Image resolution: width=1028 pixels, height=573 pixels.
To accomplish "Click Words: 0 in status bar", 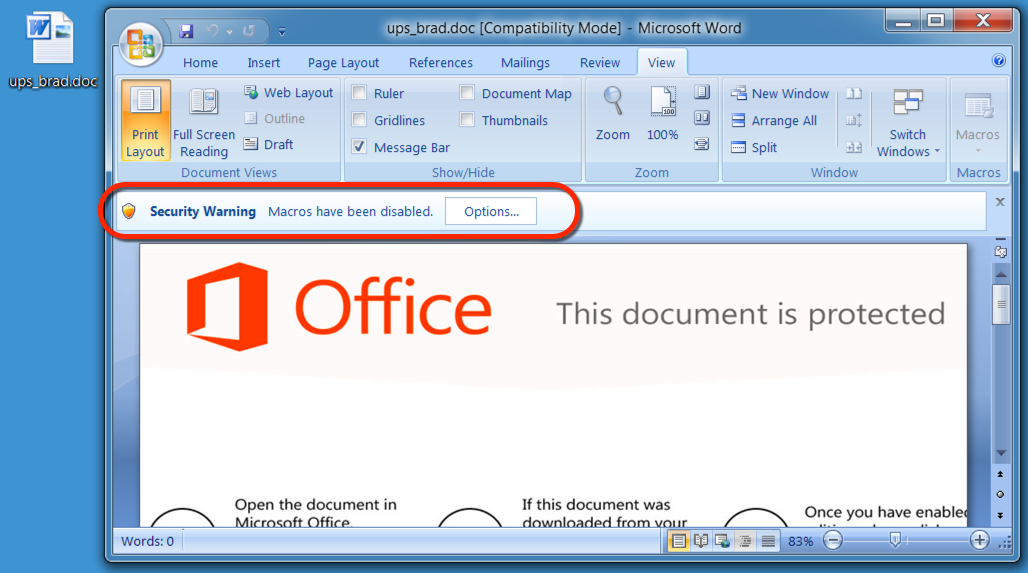I will 148,542.
